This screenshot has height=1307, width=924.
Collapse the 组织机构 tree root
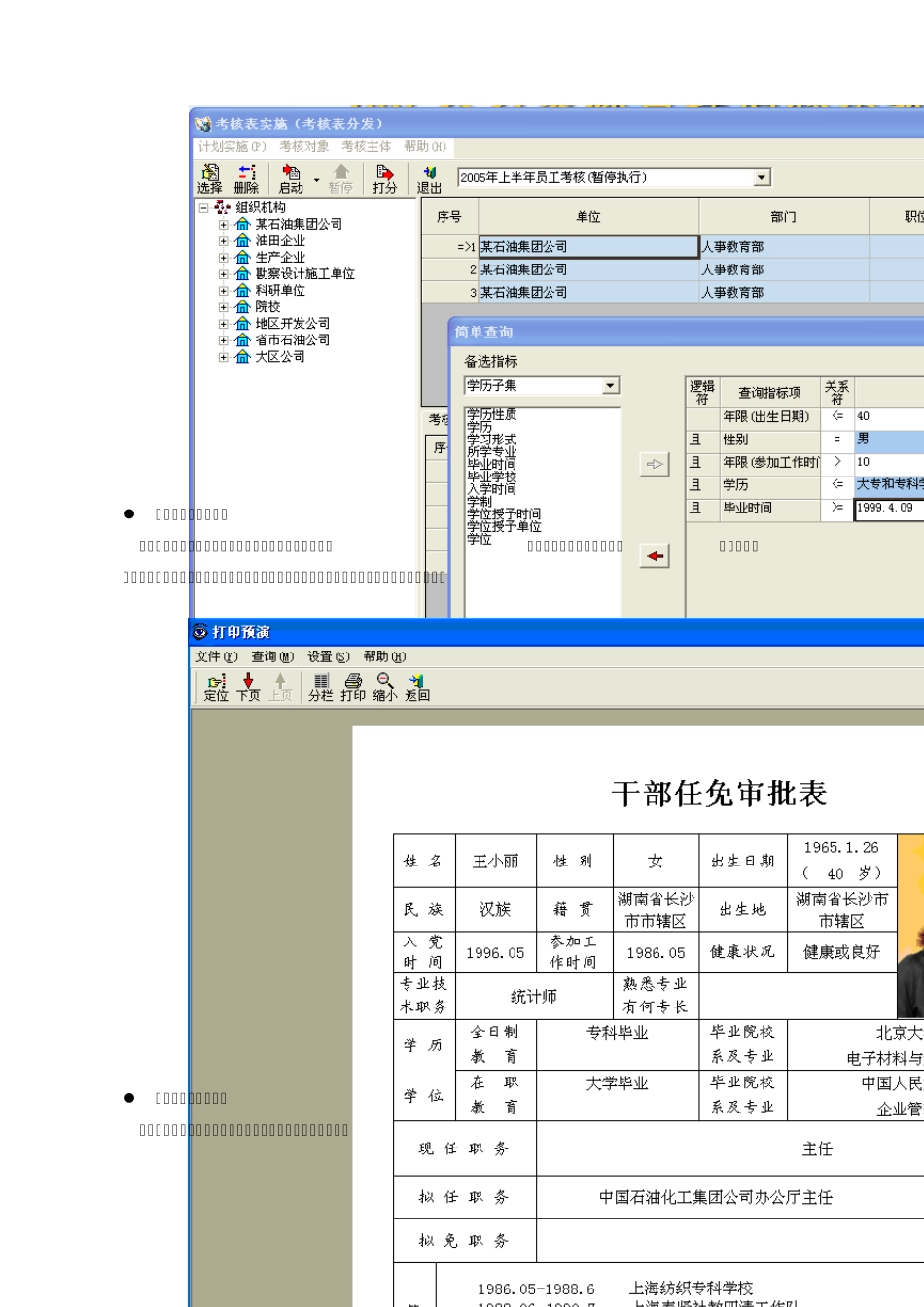pyautogui.click(x=203, y=207)
